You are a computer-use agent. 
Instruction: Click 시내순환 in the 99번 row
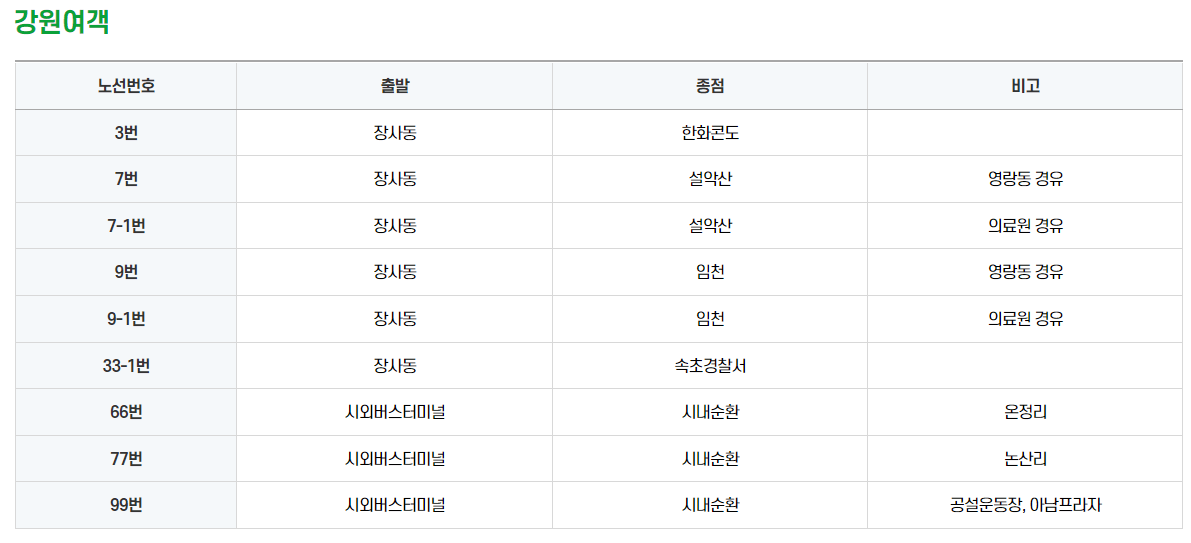(710, 504)
